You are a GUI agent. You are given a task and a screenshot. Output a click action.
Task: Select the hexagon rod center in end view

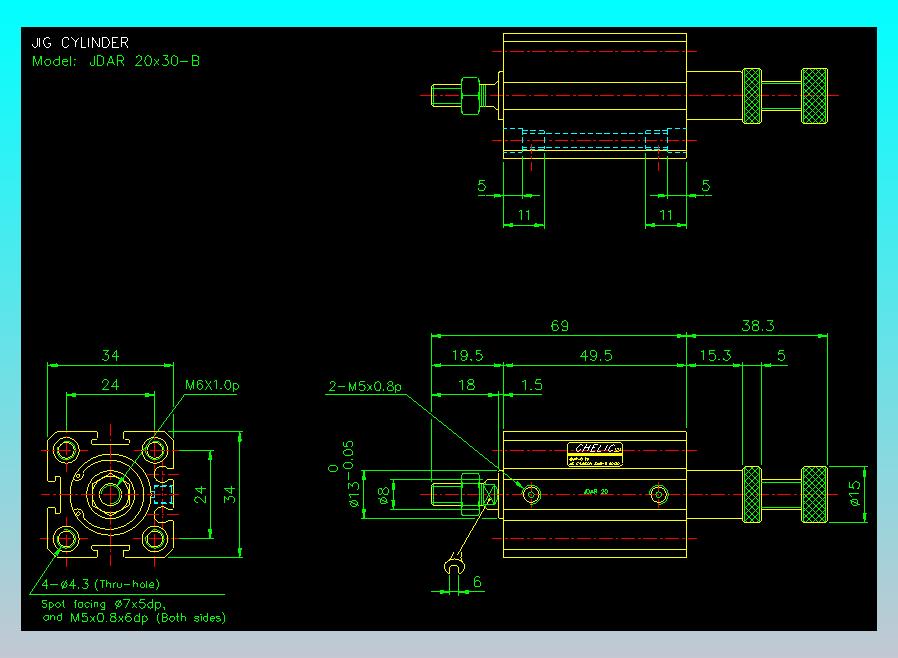click(x=109, y=494)
